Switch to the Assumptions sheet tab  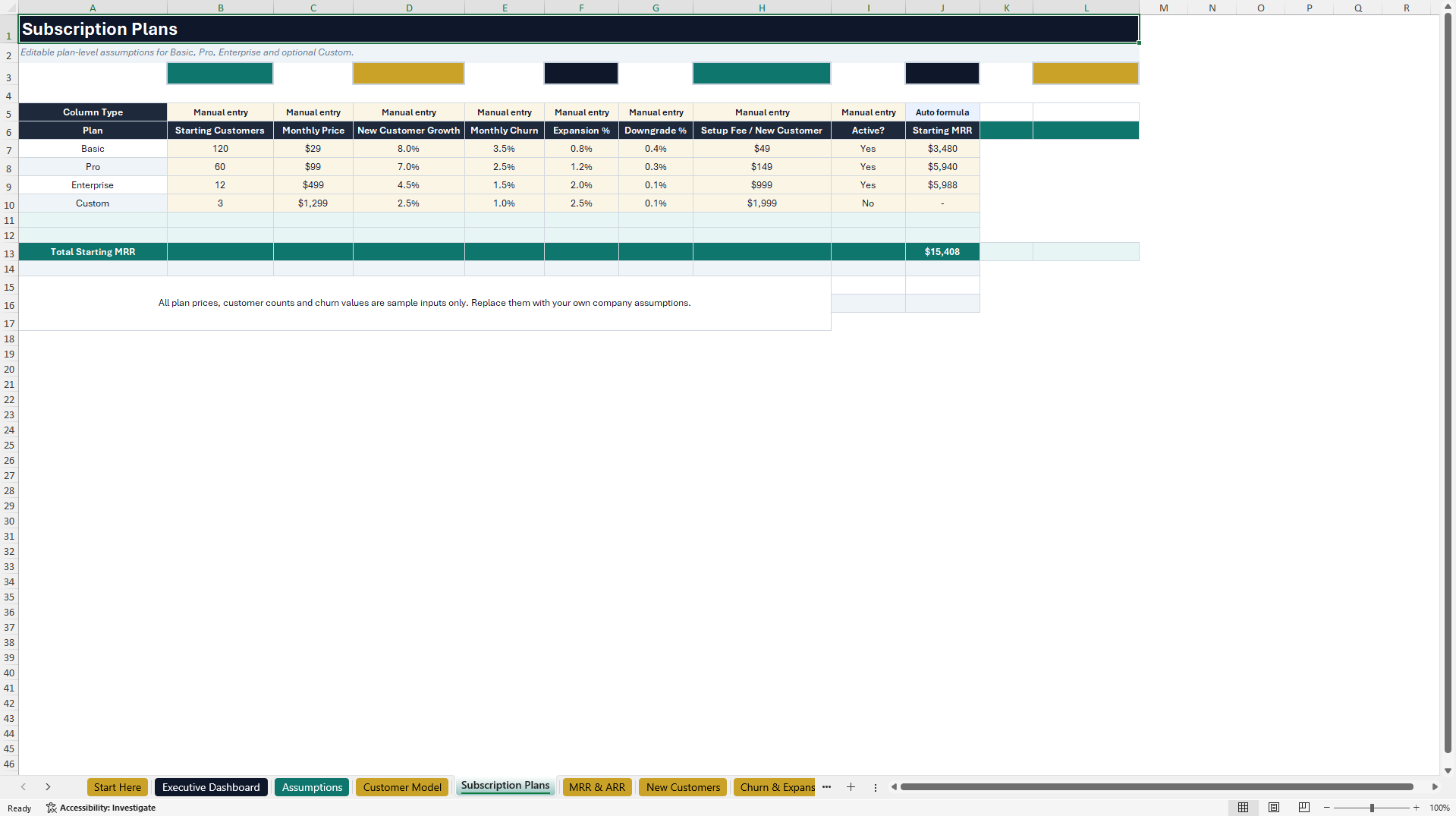(312, 787)
